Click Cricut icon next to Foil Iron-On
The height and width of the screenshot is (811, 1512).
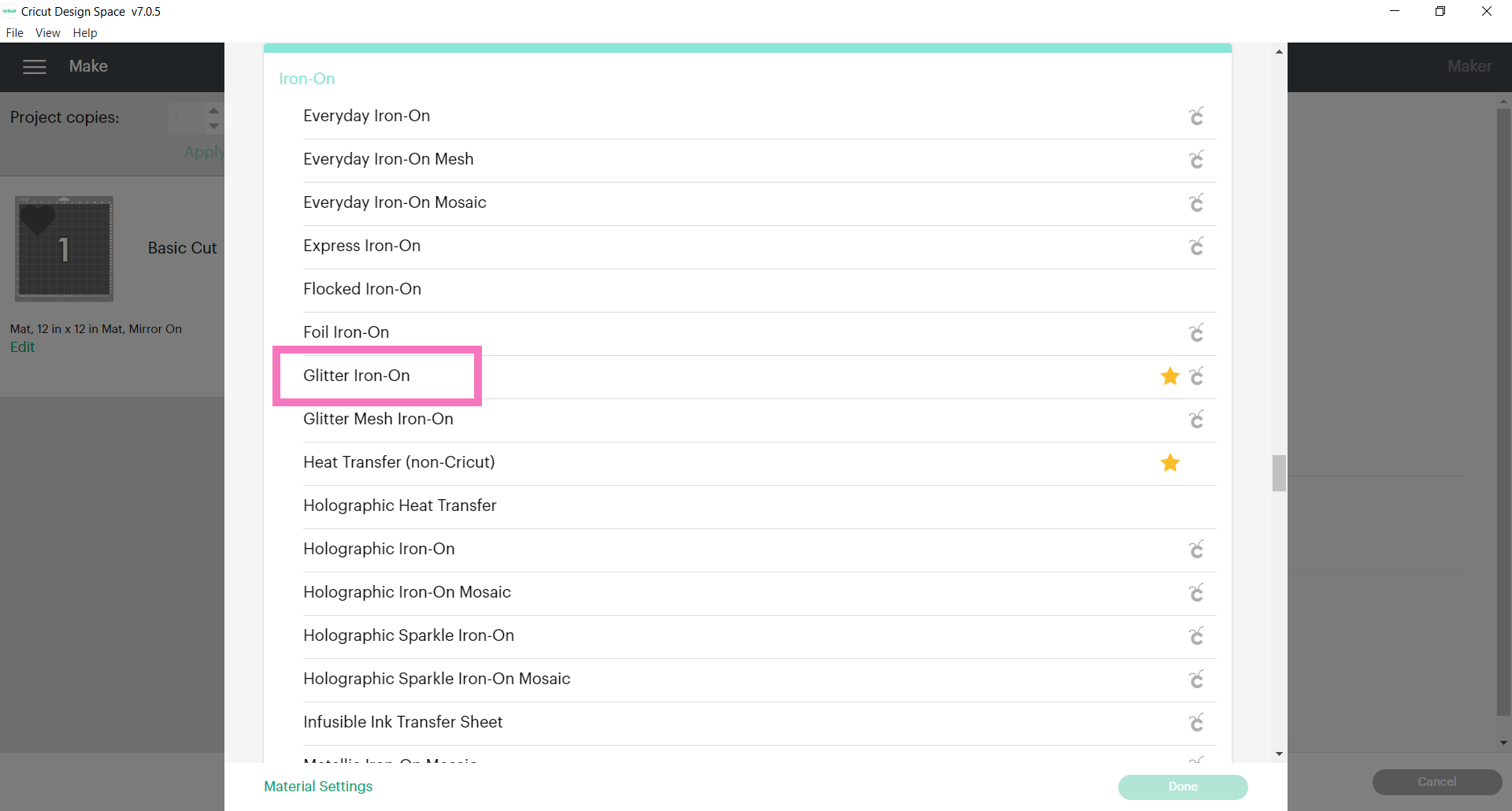pyautogui.click(x=1196, y=333)
